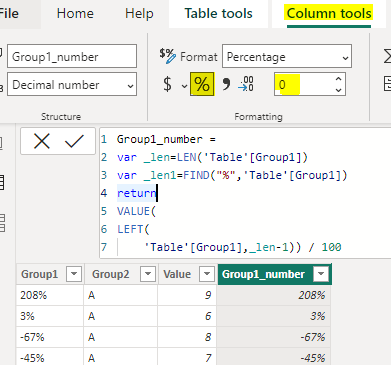
Task: Click formula line 3 with FIND function
Action: 232,175
